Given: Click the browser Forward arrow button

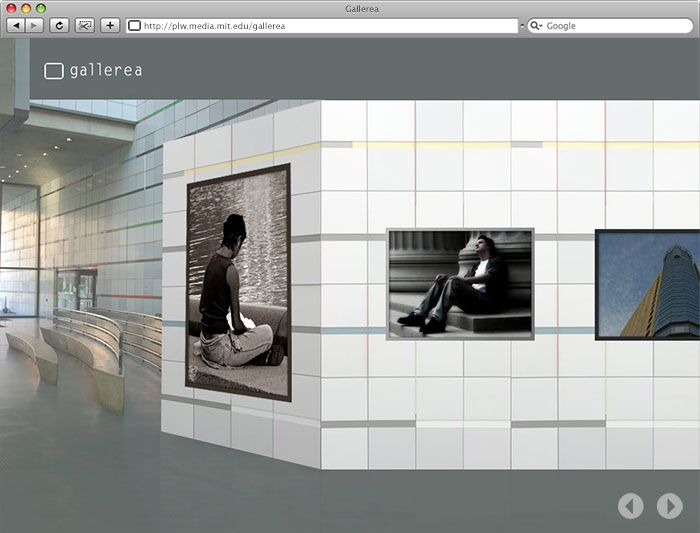Looking at the screenshot, I should 35,25.
